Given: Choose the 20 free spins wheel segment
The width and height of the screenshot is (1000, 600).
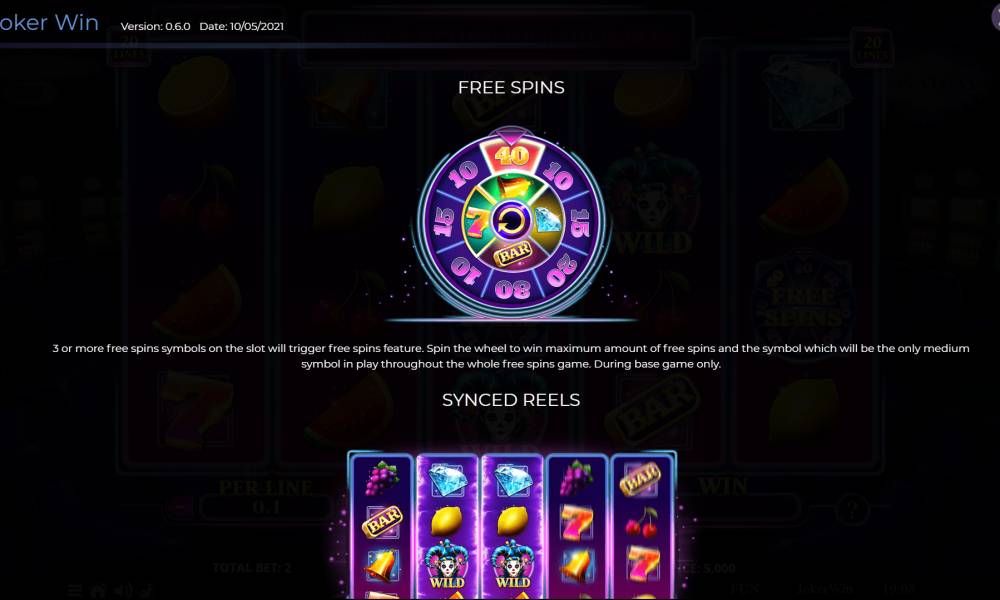Looking at the screenshot, I should (558, 269).
